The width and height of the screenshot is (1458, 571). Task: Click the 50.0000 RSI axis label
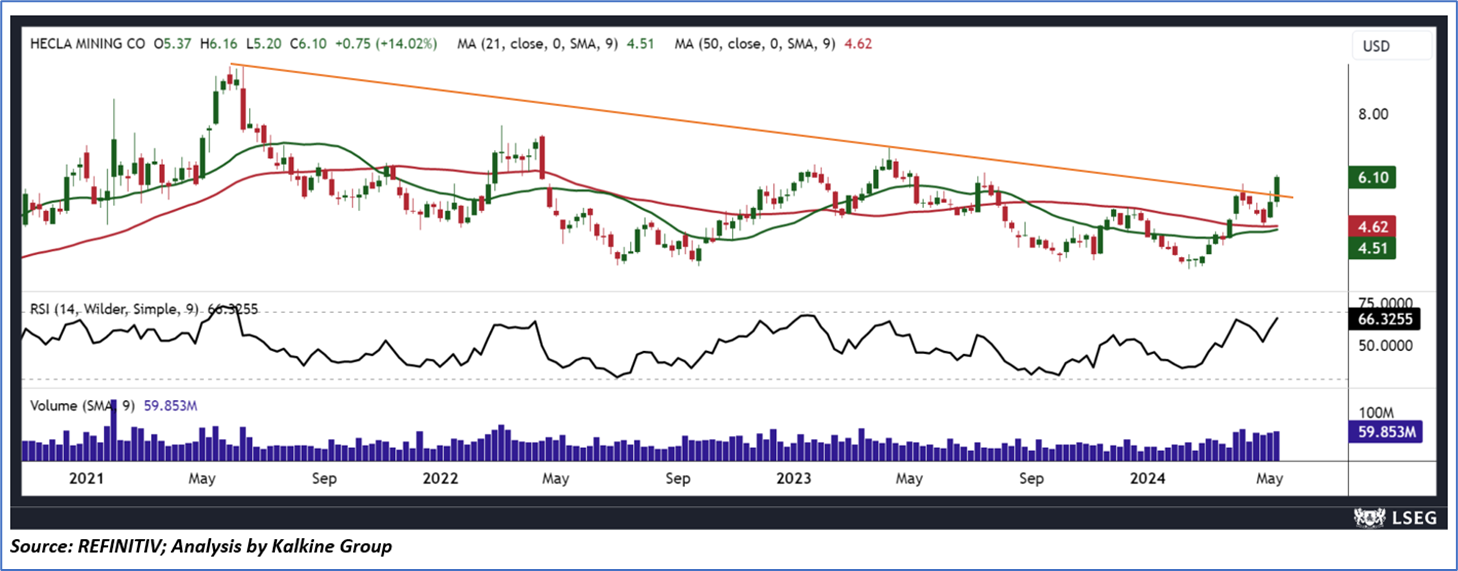1386,345
